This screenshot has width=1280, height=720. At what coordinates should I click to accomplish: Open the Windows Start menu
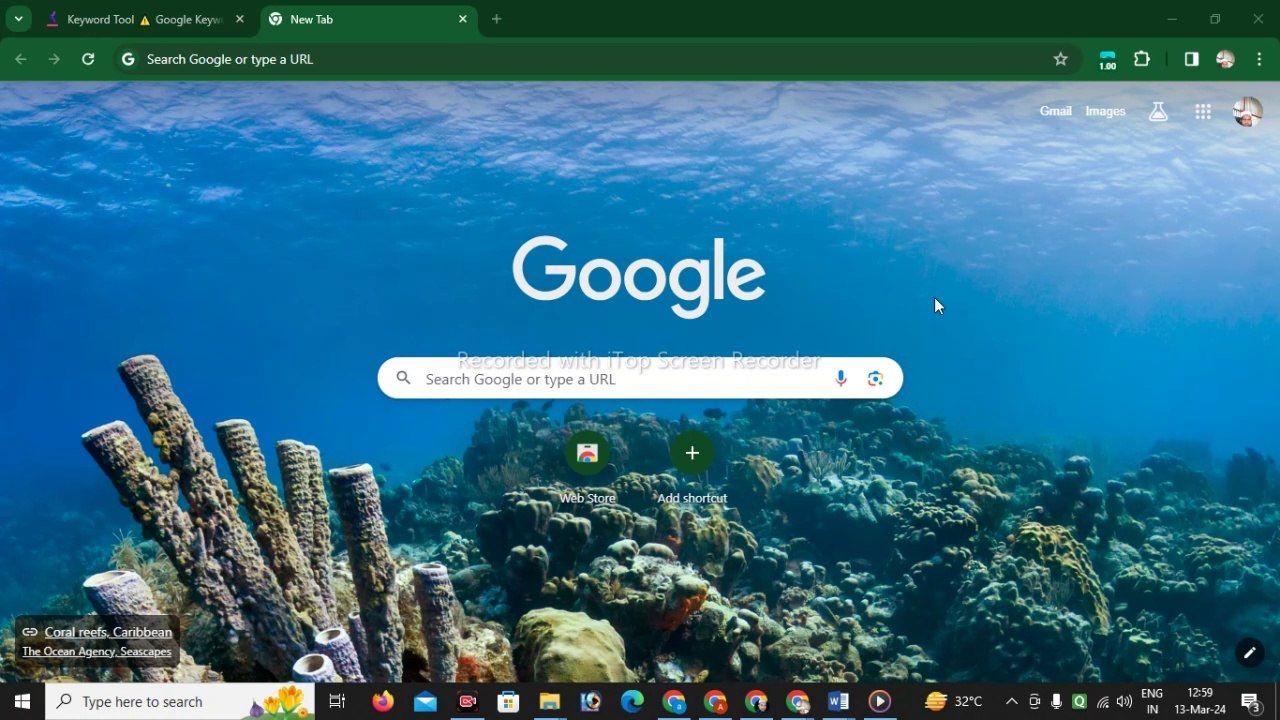point(22,701)
